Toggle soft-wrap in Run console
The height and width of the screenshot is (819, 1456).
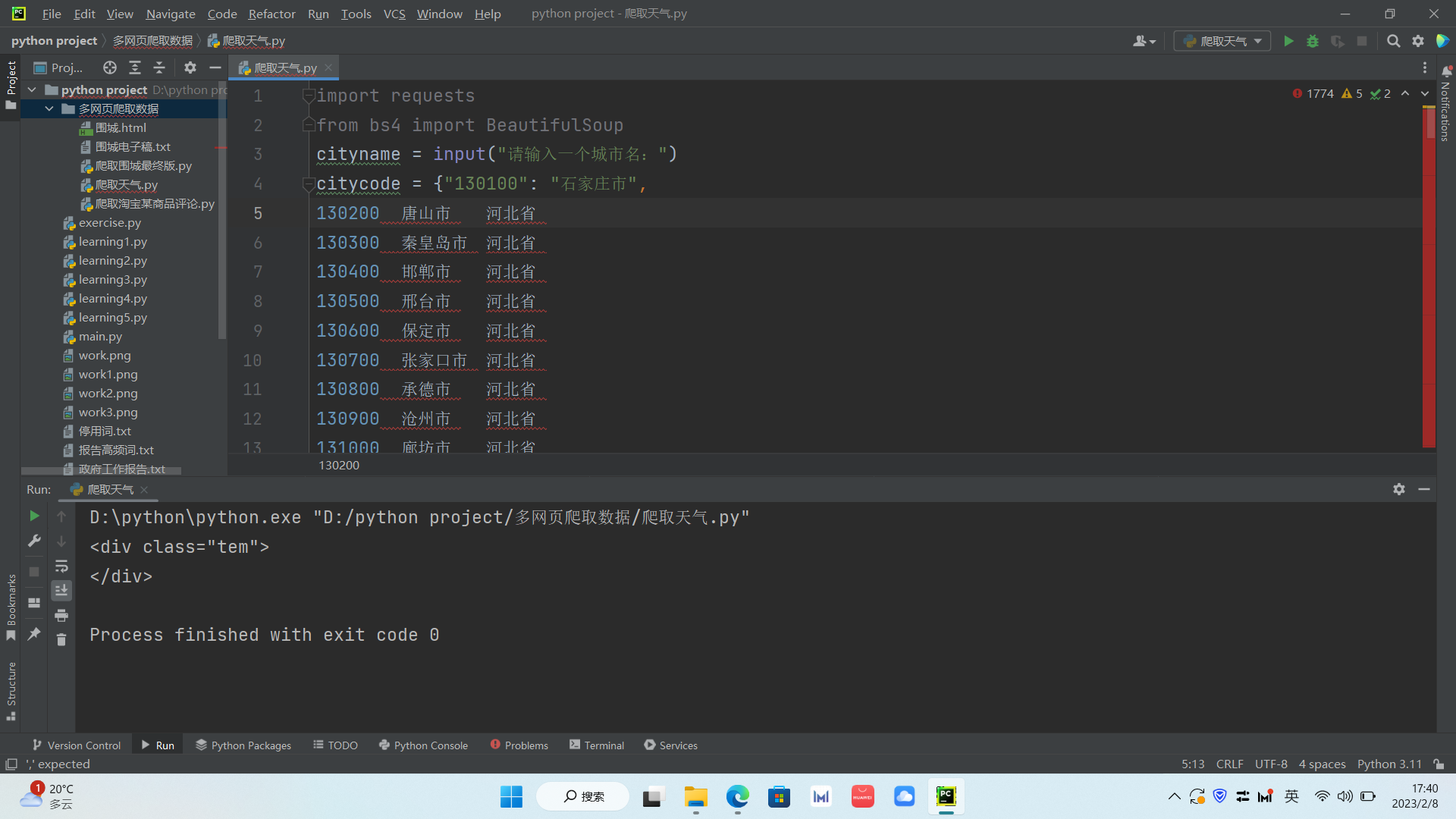(x=61, y=566)
